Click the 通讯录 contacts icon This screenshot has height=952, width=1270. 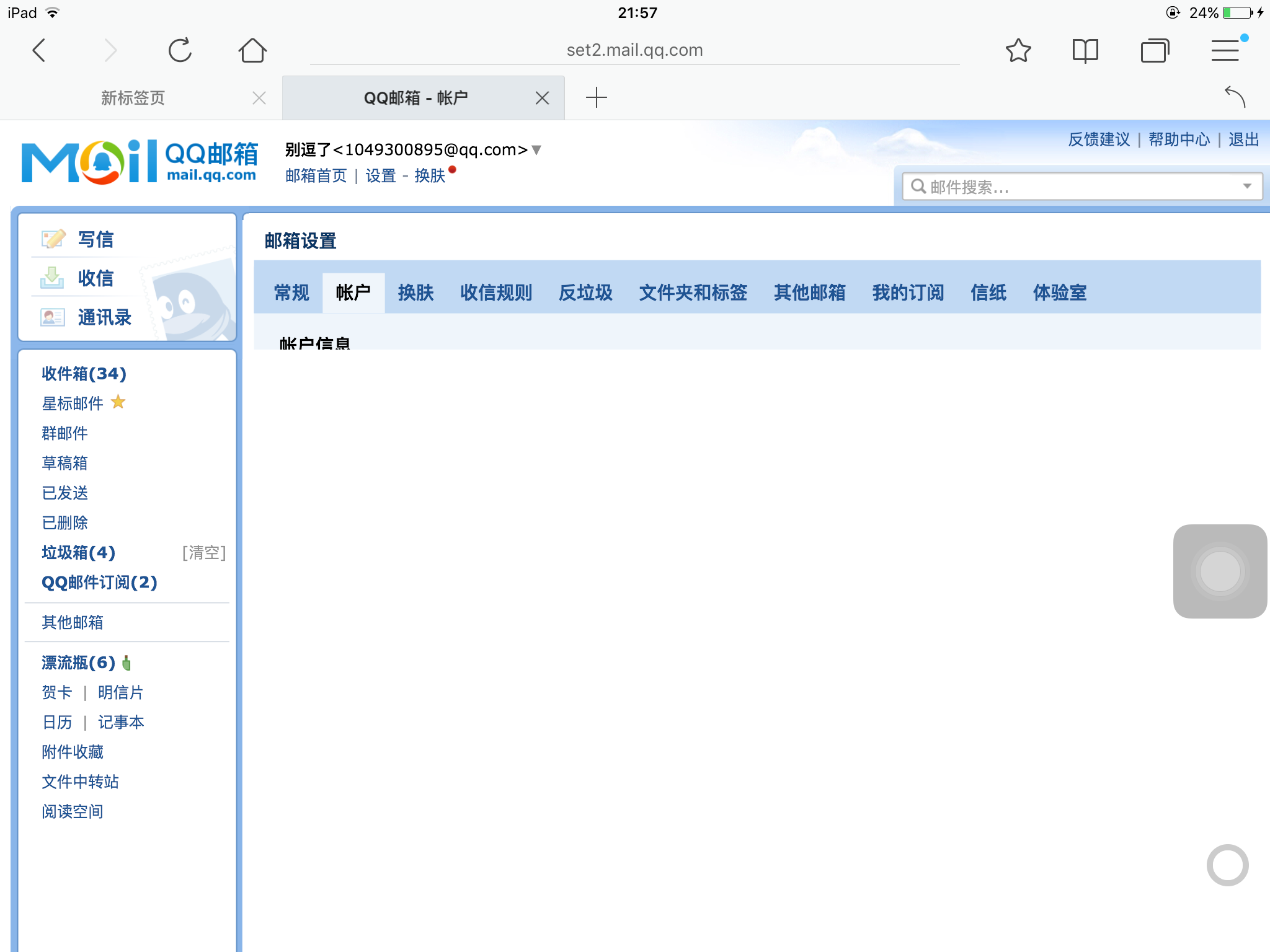pyautogui.click(x=53, y=317)
